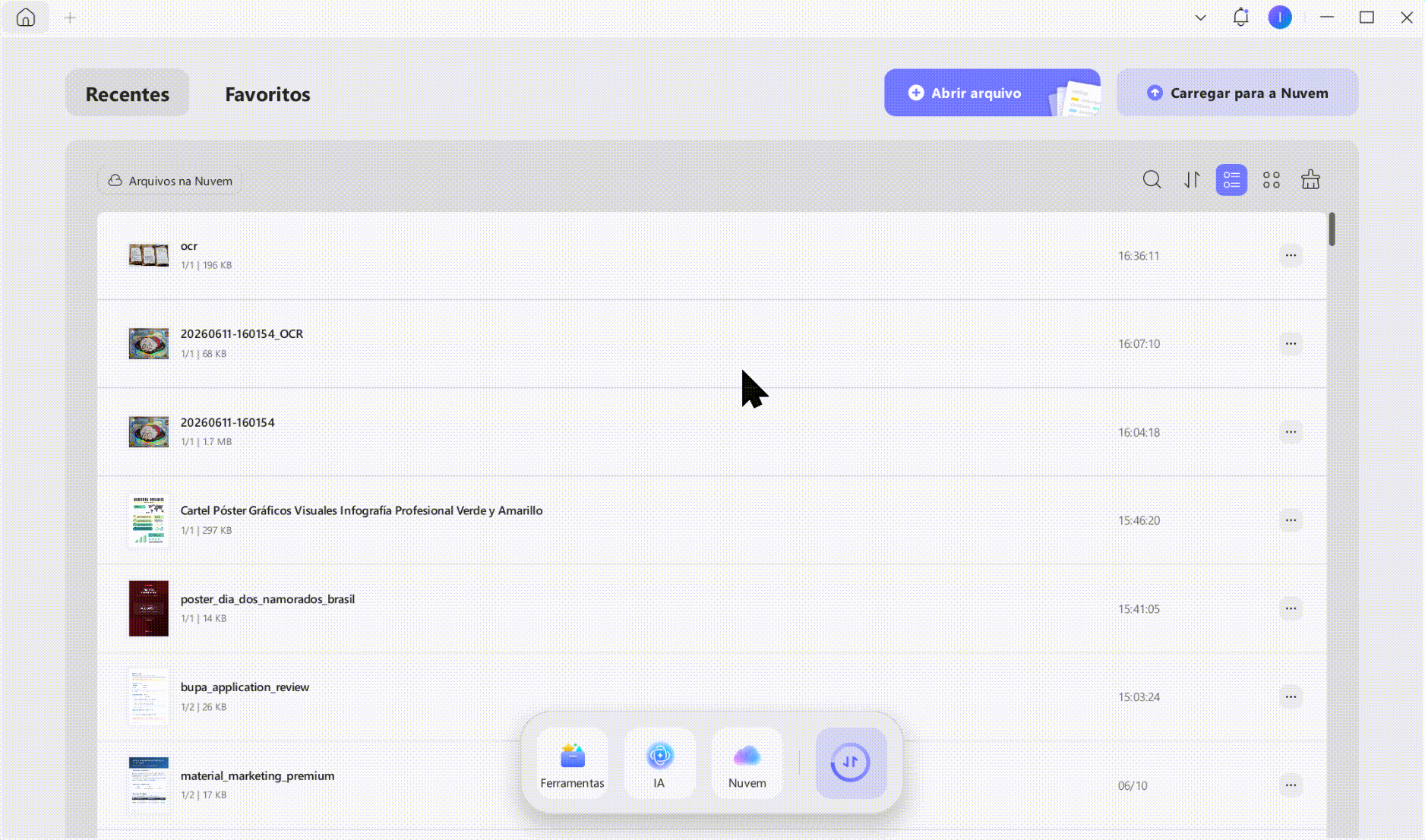This screenshot has height=840, width=1425.
Task: Open more options for material_marketing_premium
Action: [1291, 785]
